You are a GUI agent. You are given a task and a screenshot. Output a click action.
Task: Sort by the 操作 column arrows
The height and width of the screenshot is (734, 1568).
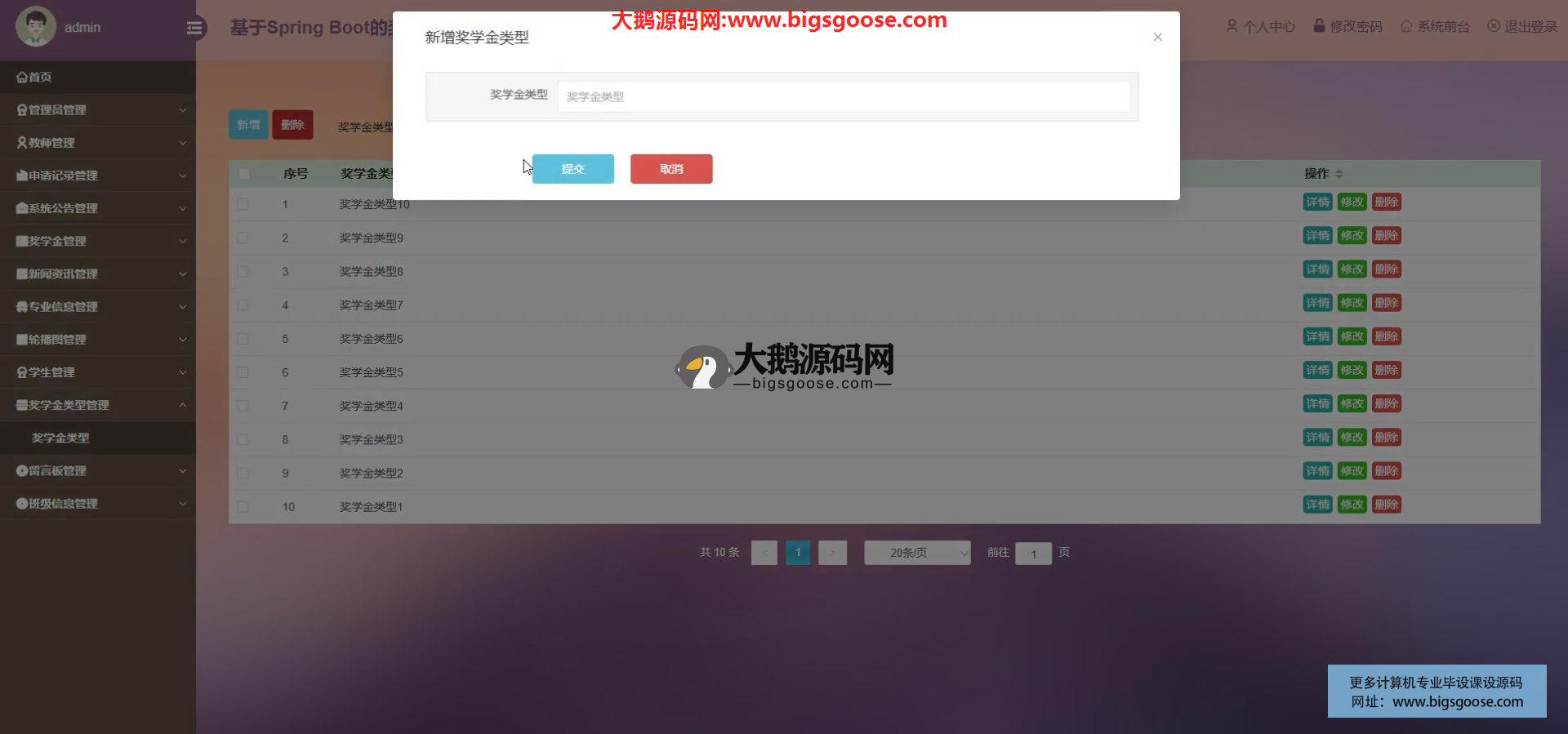1339,174
